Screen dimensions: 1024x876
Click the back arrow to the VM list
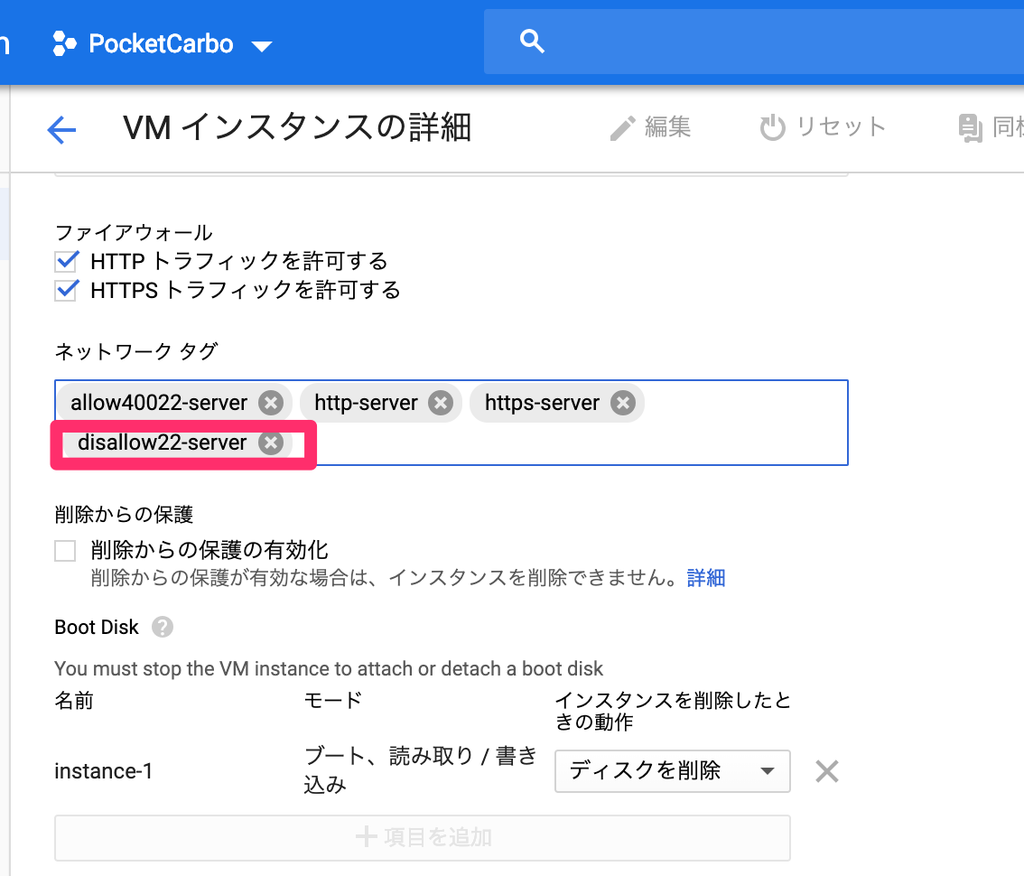(62, 129)
